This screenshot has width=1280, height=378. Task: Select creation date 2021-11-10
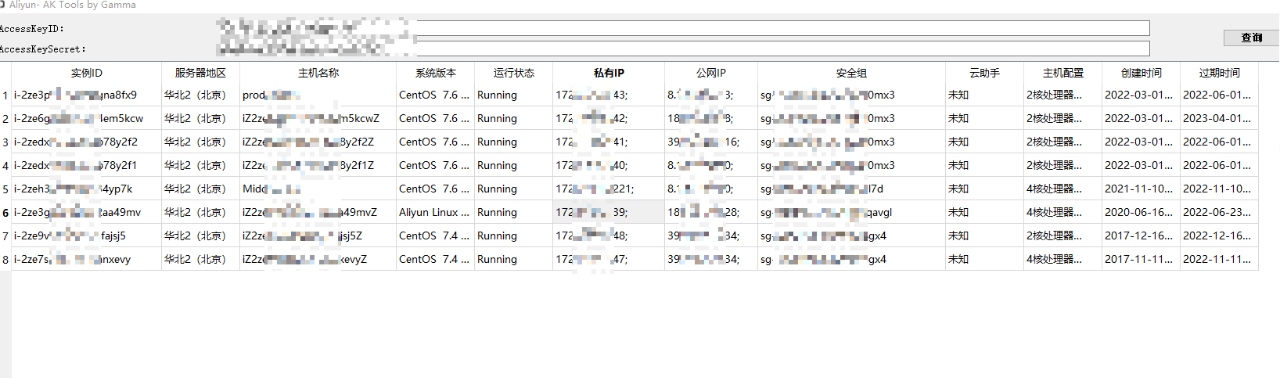1141,189
